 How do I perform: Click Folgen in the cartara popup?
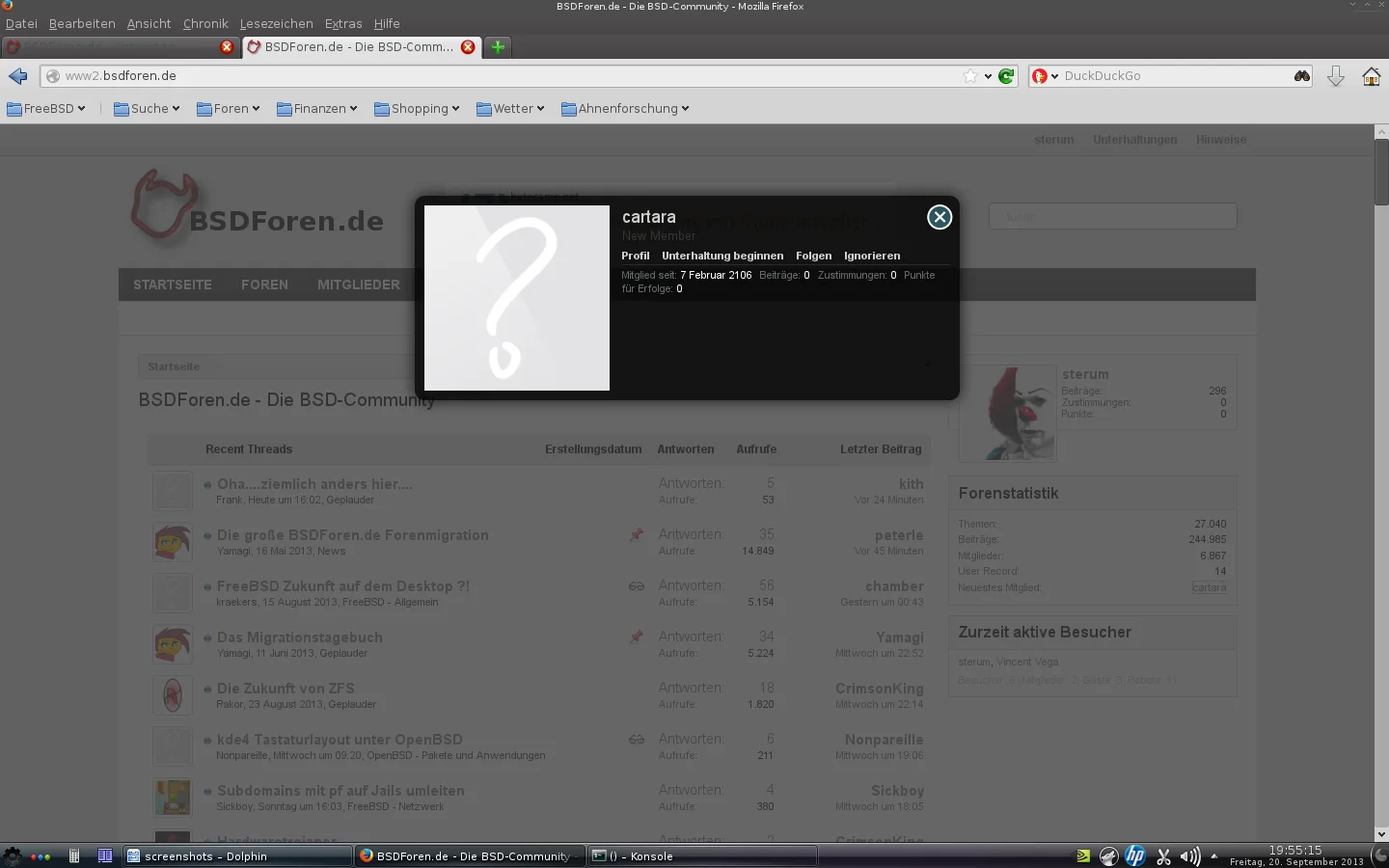813,256
